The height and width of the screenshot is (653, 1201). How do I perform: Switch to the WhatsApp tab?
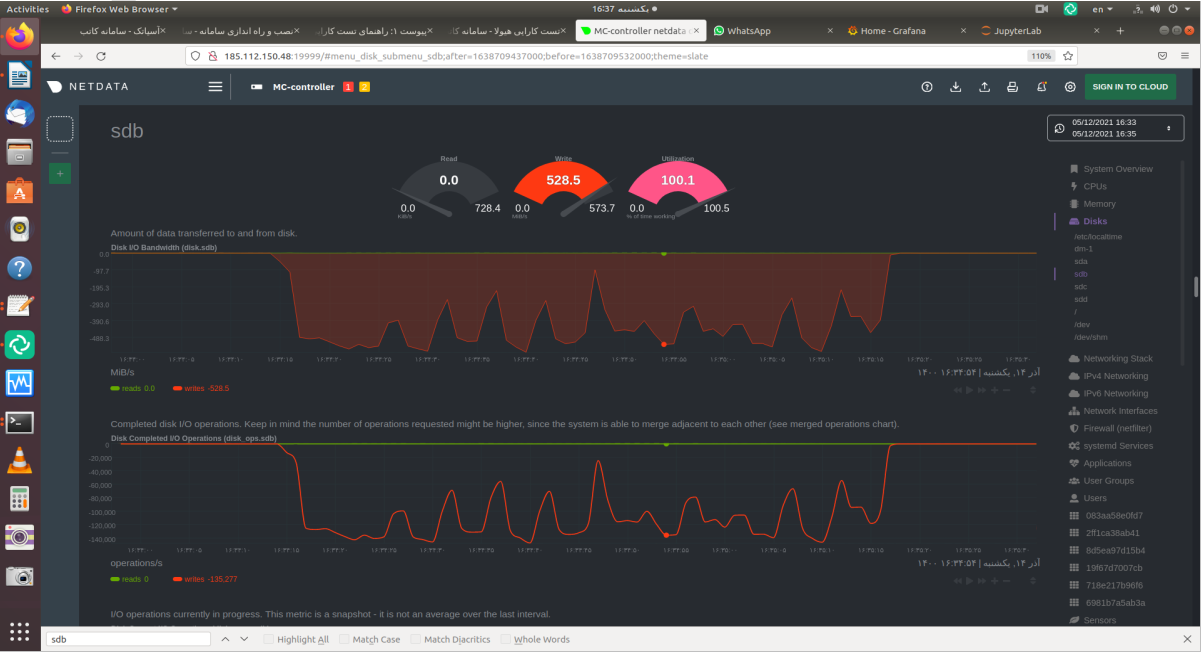[774, 31]
